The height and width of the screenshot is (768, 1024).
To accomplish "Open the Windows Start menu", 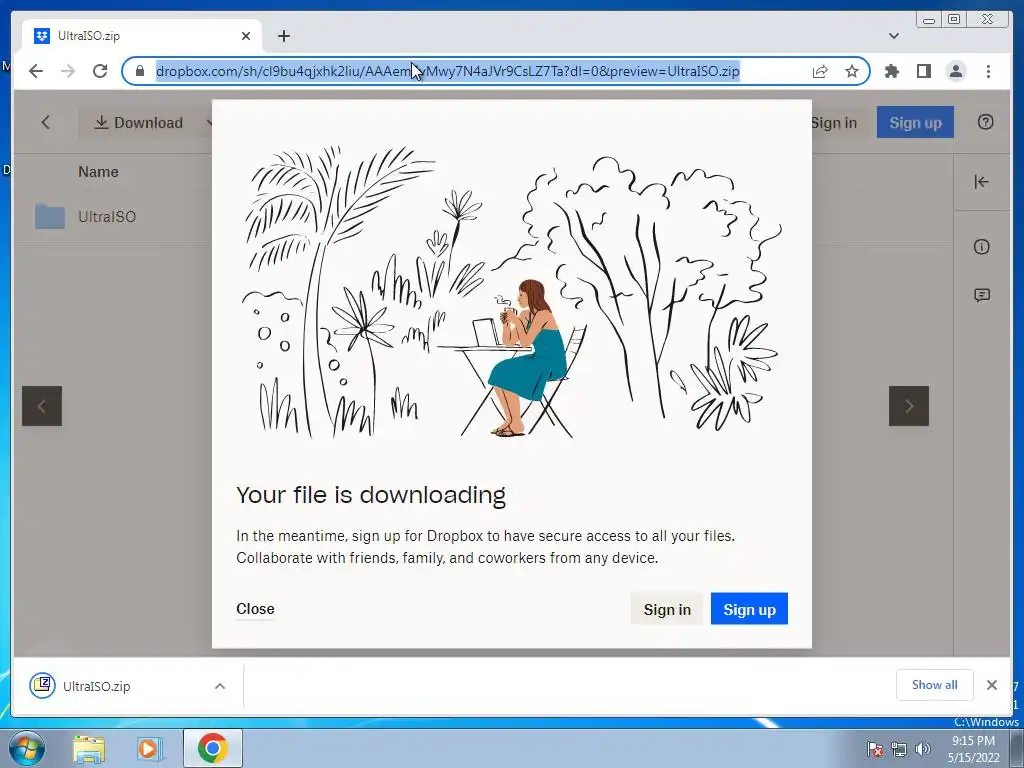I will [x=26, y=748].
